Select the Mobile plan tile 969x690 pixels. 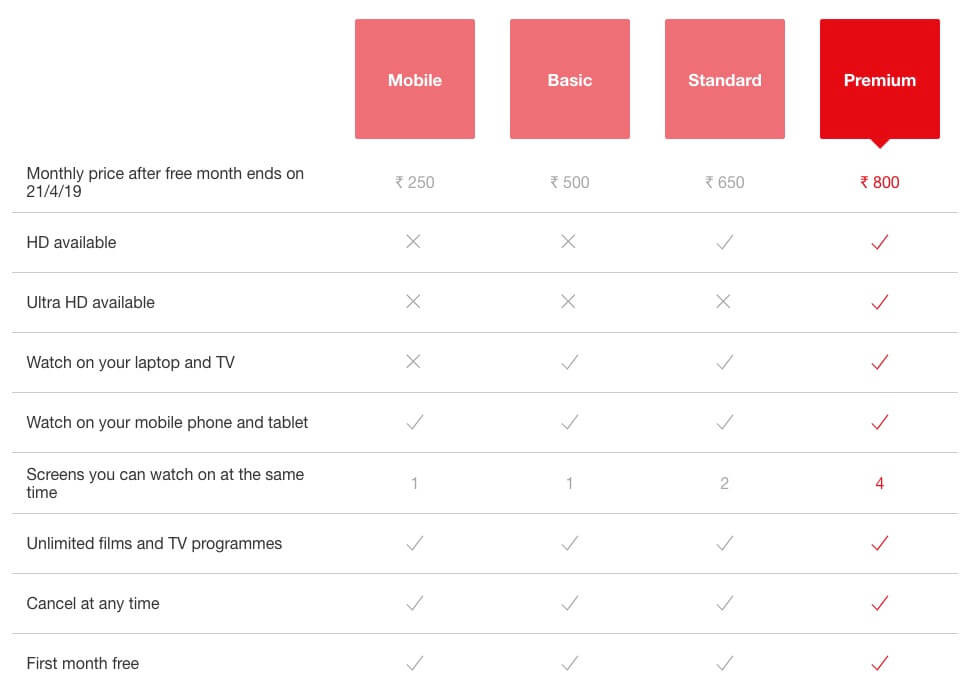(x=415, y=79)
